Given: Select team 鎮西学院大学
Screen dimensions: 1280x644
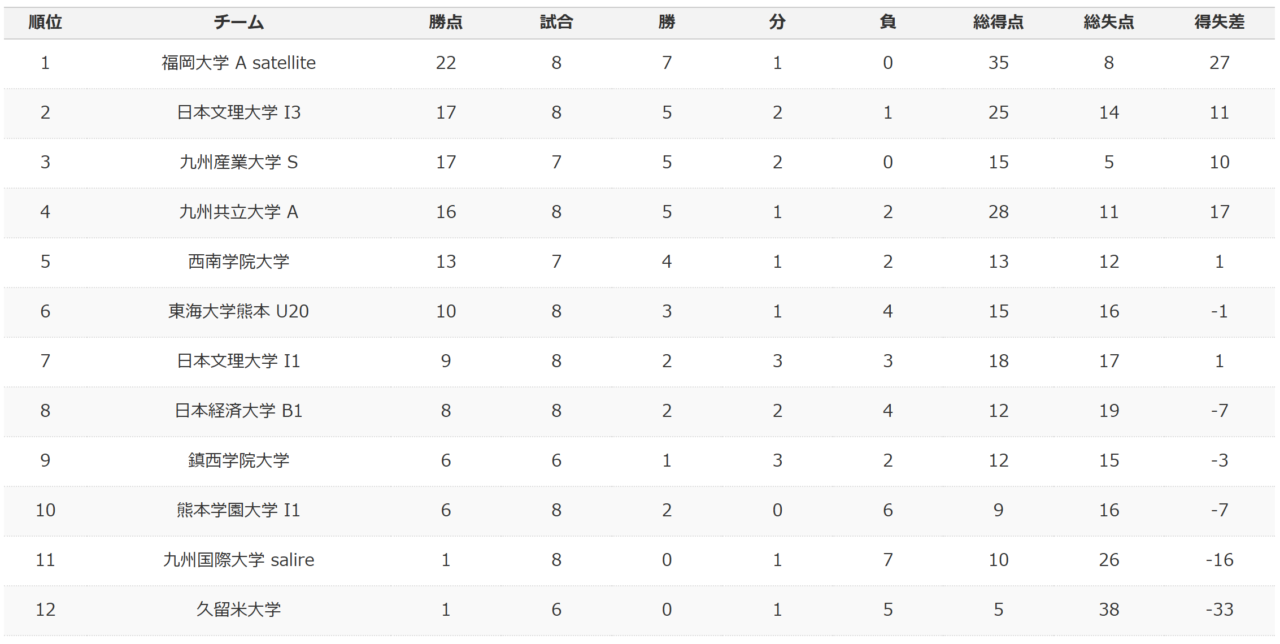Looking at the screenshot, I should pyautogui.click(x=239, y=460).
